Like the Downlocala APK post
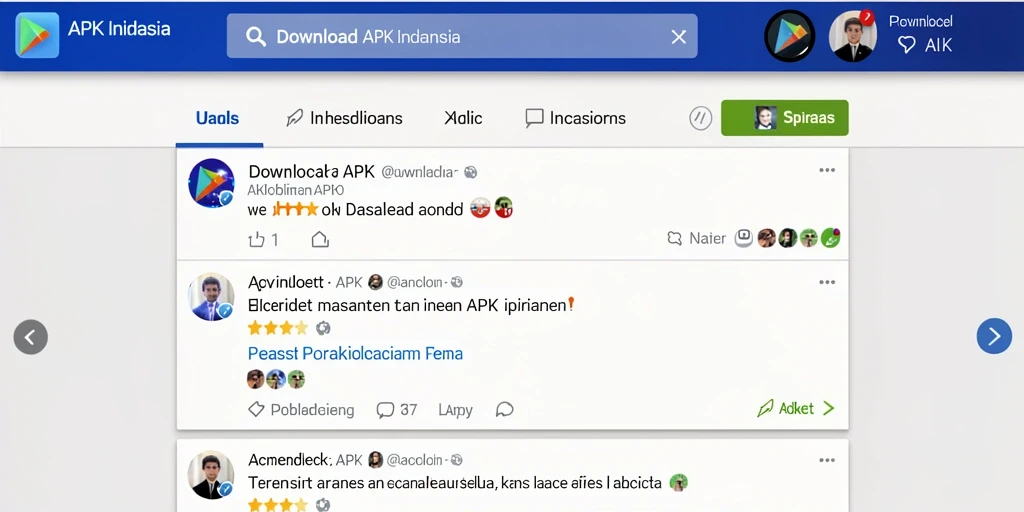This screenshot has height=512, width=1024. pos(257,240)
